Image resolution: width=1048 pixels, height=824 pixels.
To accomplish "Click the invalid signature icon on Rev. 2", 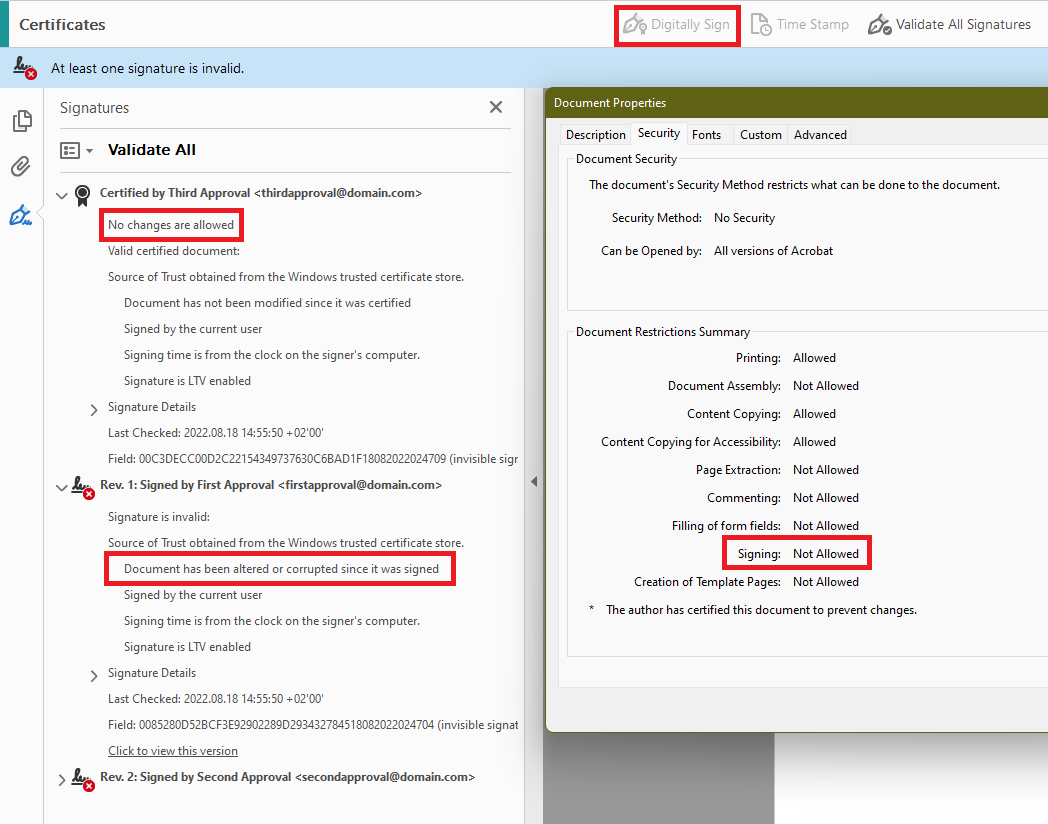I will [82, 779].
